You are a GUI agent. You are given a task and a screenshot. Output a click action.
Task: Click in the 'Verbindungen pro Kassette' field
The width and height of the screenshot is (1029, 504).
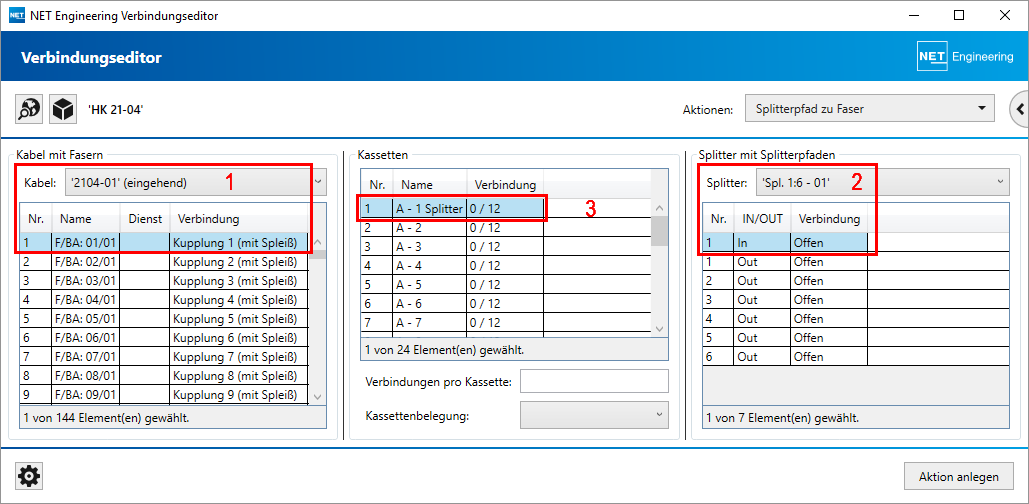tap(594, 381)
